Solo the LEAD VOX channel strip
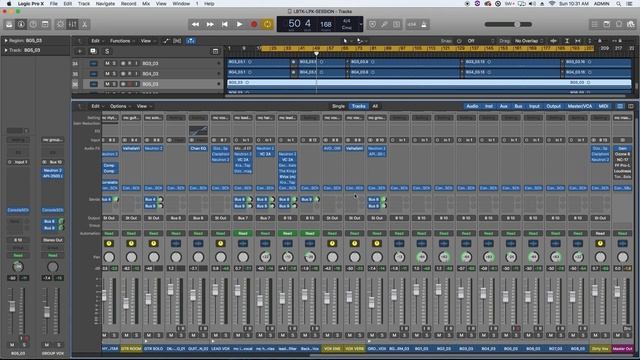 (x=225, y=335)
